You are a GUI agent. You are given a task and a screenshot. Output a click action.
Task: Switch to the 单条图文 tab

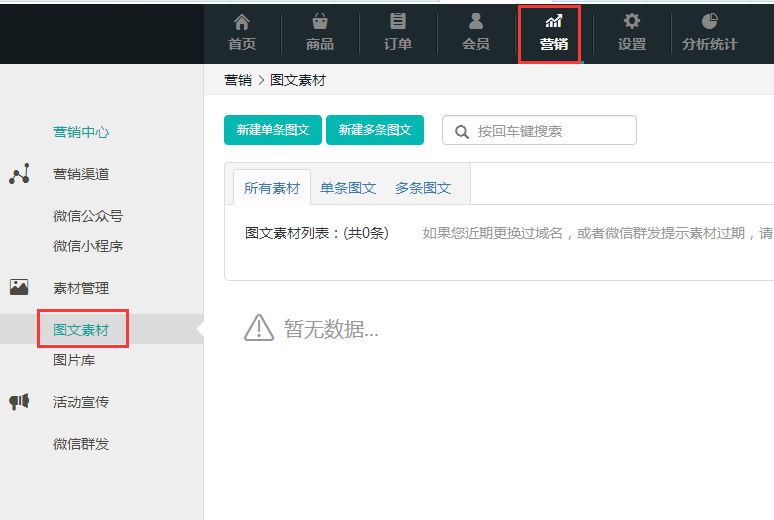[x=348, y=188]
